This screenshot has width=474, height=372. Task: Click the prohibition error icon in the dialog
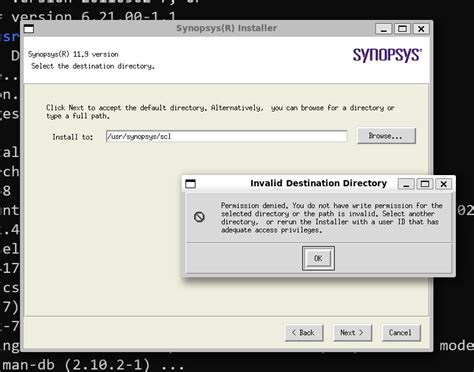tap(199, 217)
